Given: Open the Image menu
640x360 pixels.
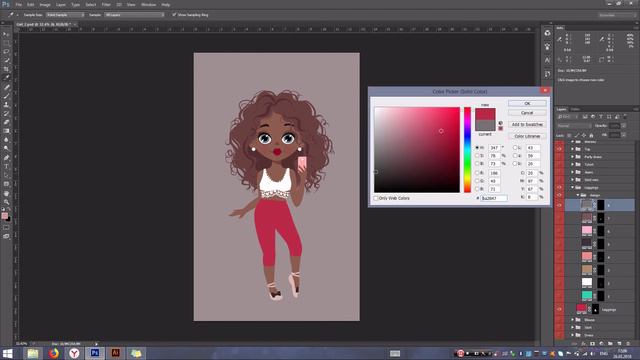Looking at the screenshot, I should tap(45, 4).
